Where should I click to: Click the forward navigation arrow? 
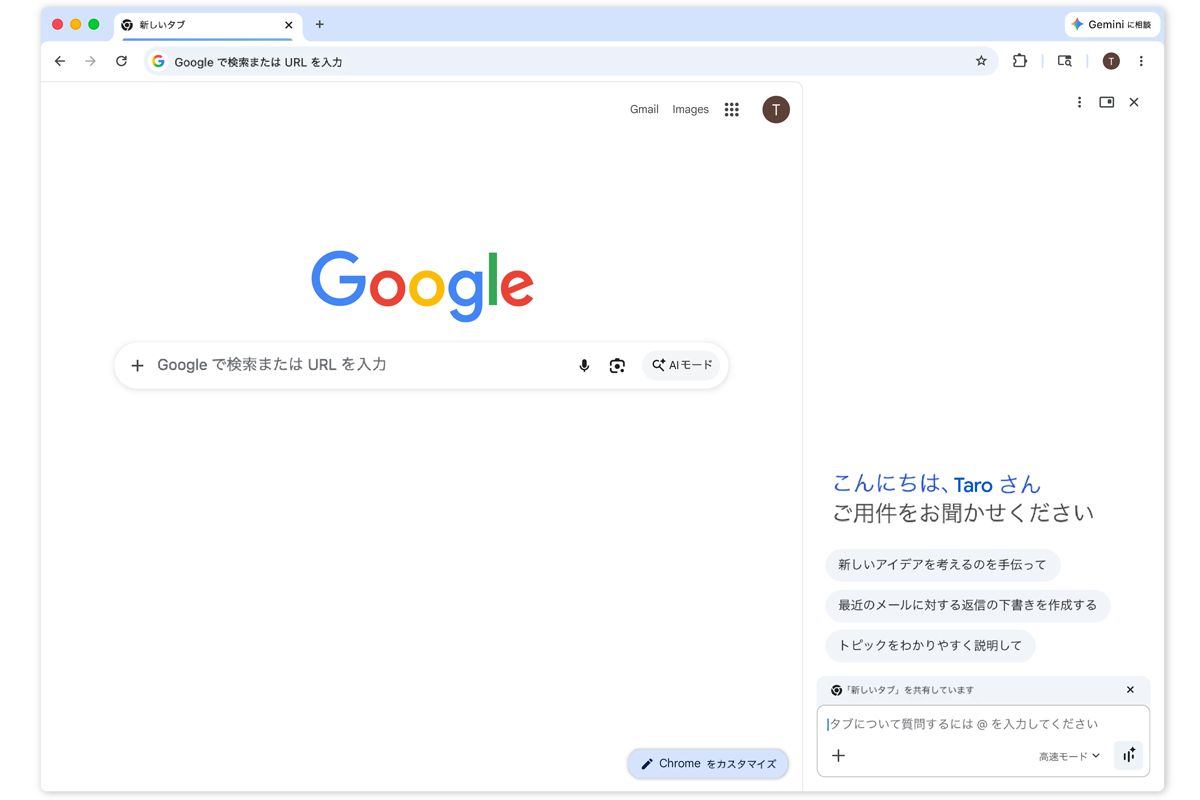(90, 61)
